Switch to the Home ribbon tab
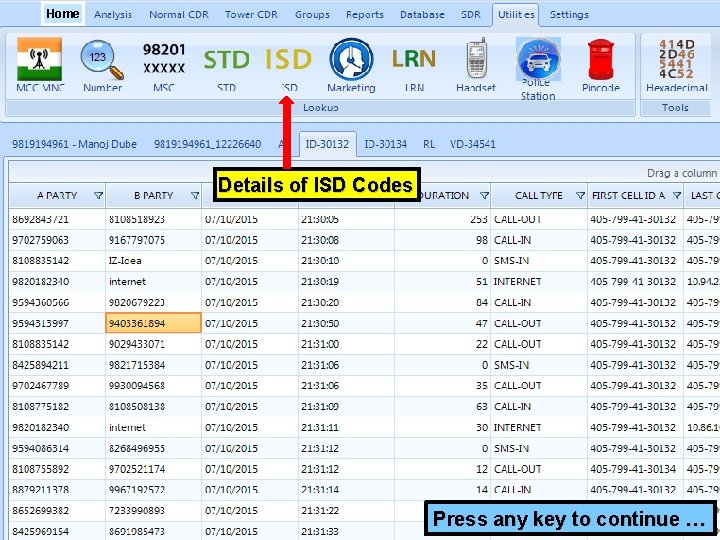This screenshot has height=540, width=720. tap(62, 14)
